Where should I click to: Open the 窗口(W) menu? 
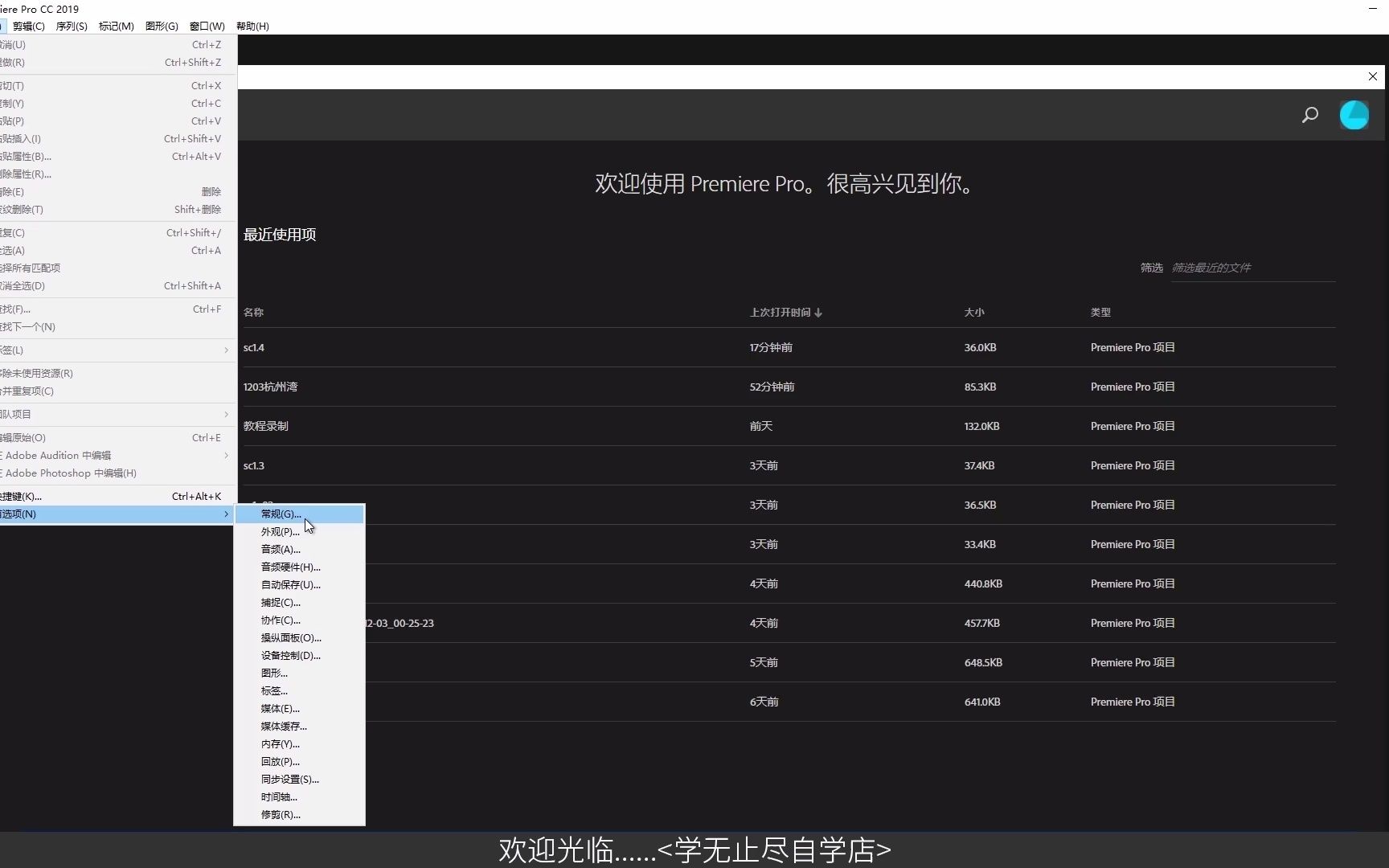point(207,26)
